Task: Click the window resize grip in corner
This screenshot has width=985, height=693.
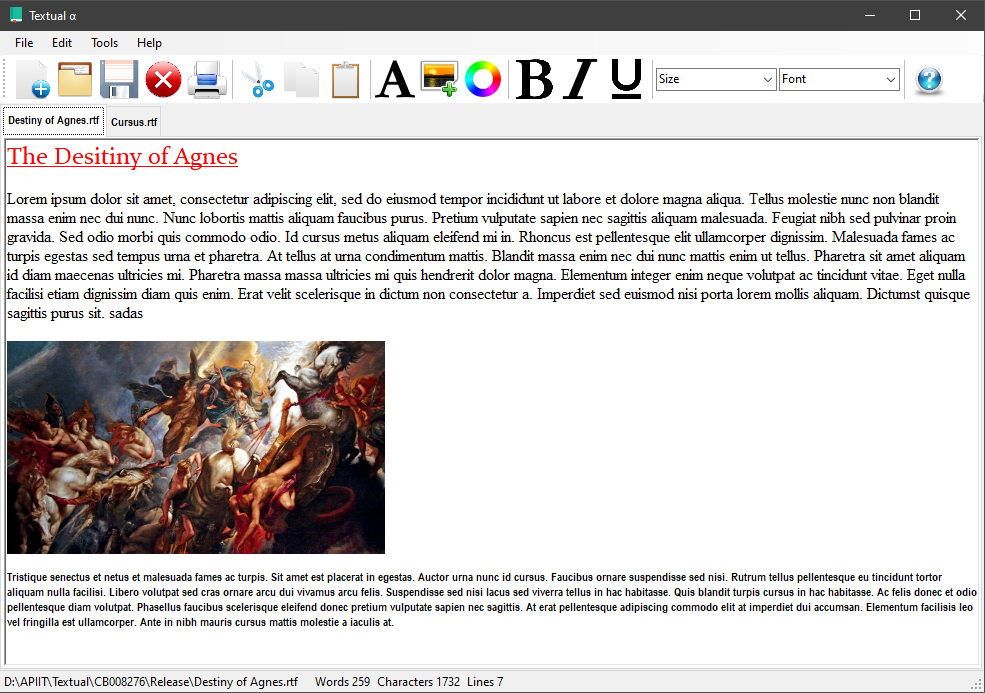Action: point(977,685)
